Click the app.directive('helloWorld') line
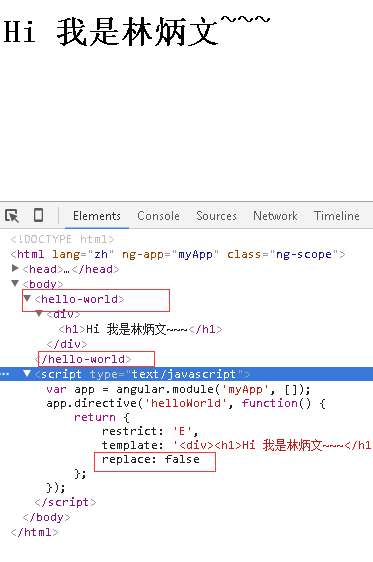The width and height of the screenshot is (373, 562). (x=186, y=403)
